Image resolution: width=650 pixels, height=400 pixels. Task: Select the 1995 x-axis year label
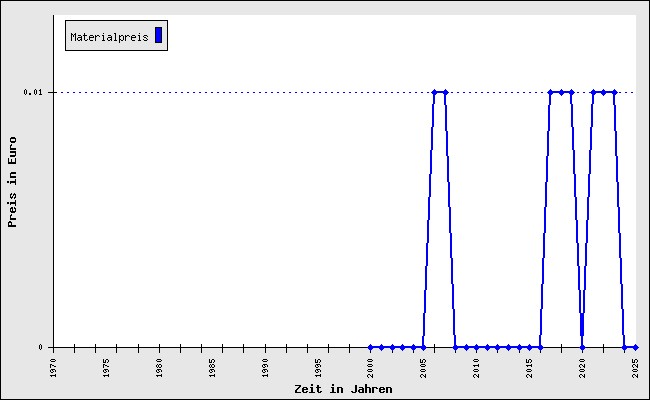click(x=318, y=367)
